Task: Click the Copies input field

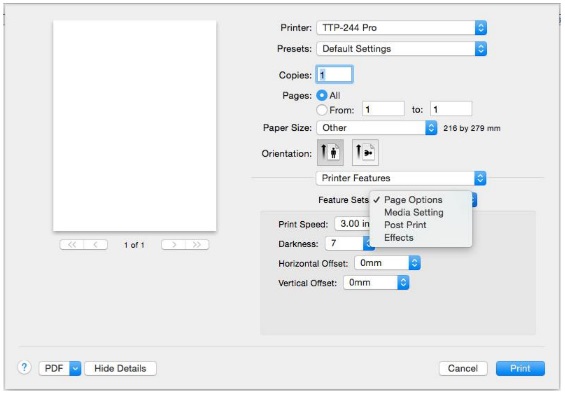Action: 334,75
